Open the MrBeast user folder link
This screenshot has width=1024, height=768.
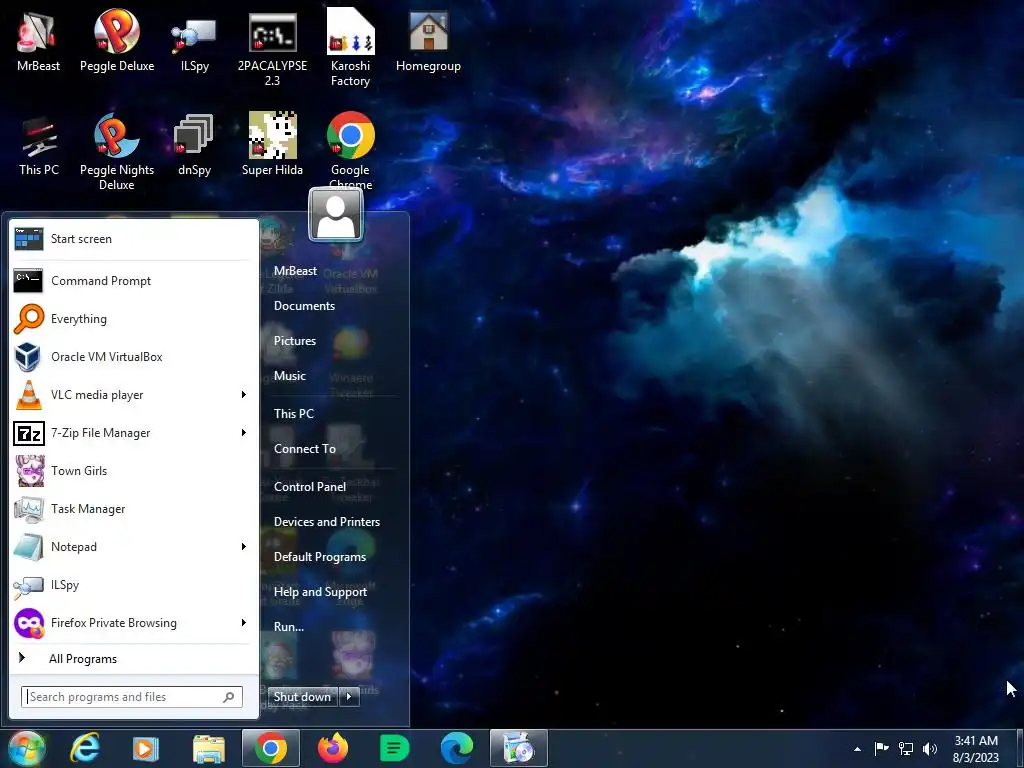click(x=295, y=270)
